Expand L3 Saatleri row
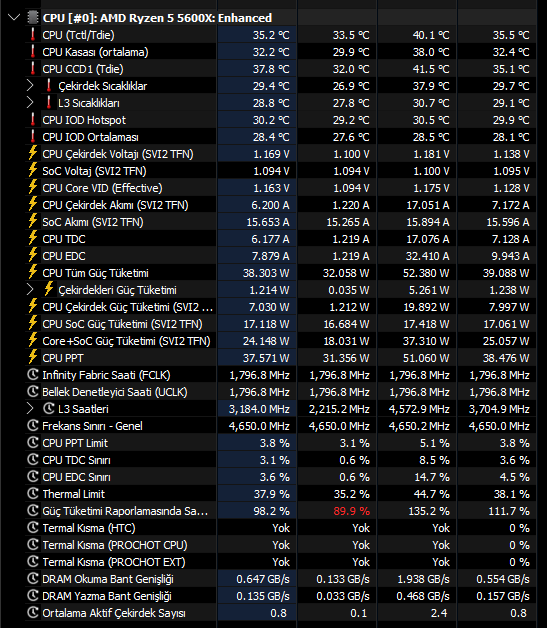 click(30, 409)
